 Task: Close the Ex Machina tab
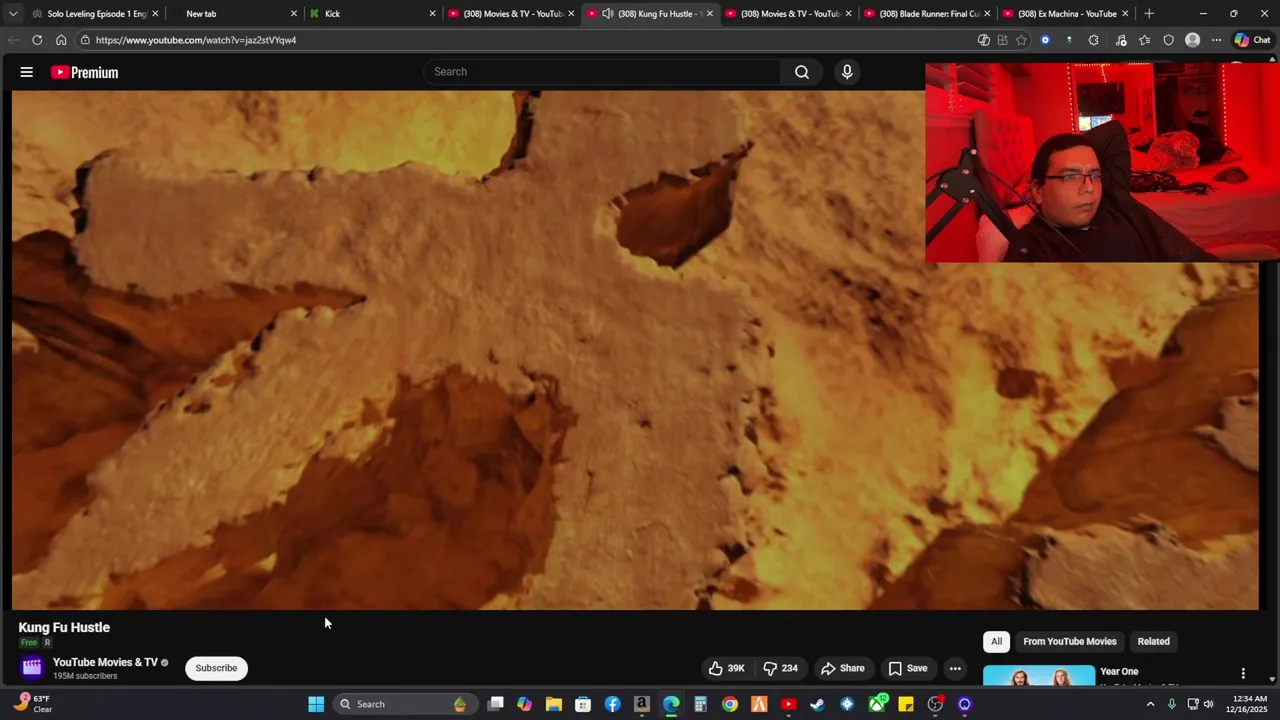point(1125,14)
